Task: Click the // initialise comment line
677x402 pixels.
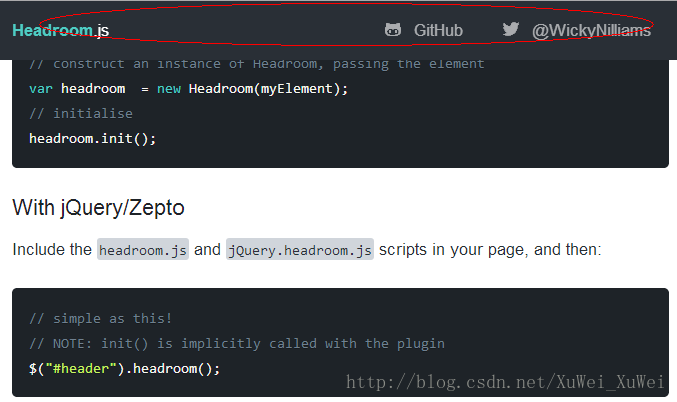Action: 81,114
